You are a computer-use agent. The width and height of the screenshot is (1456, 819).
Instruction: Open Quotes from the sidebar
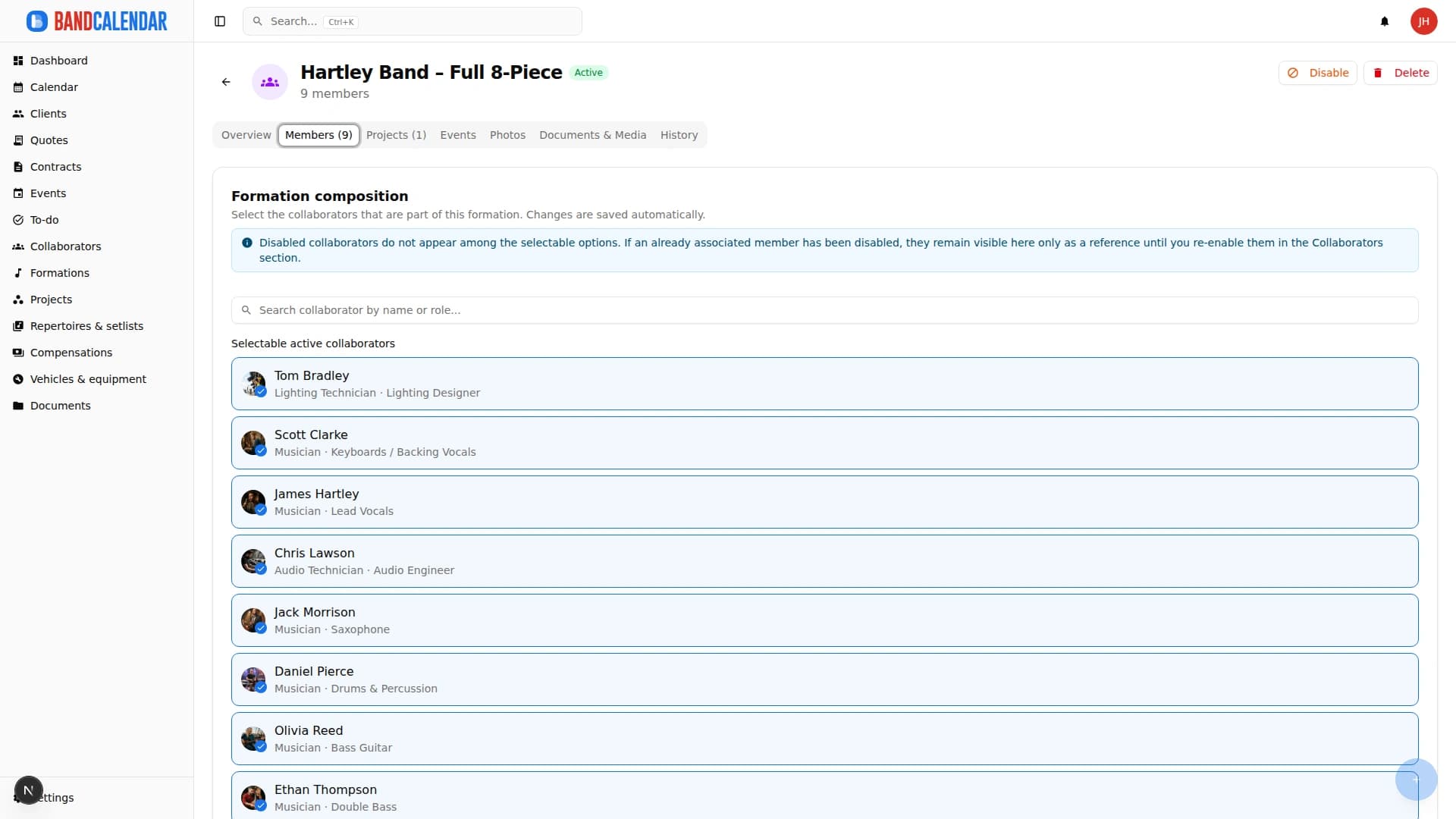pos(97,140)
